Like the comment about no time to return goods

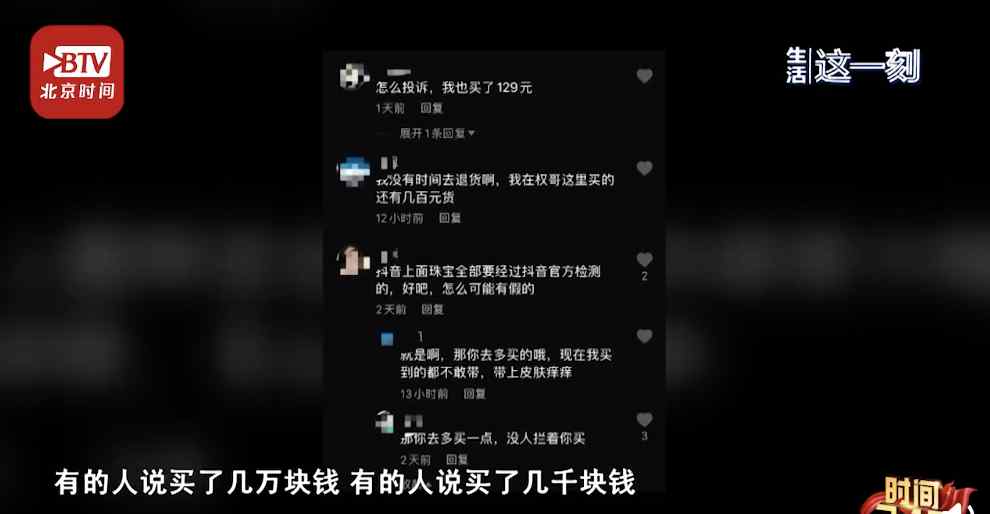644,168
